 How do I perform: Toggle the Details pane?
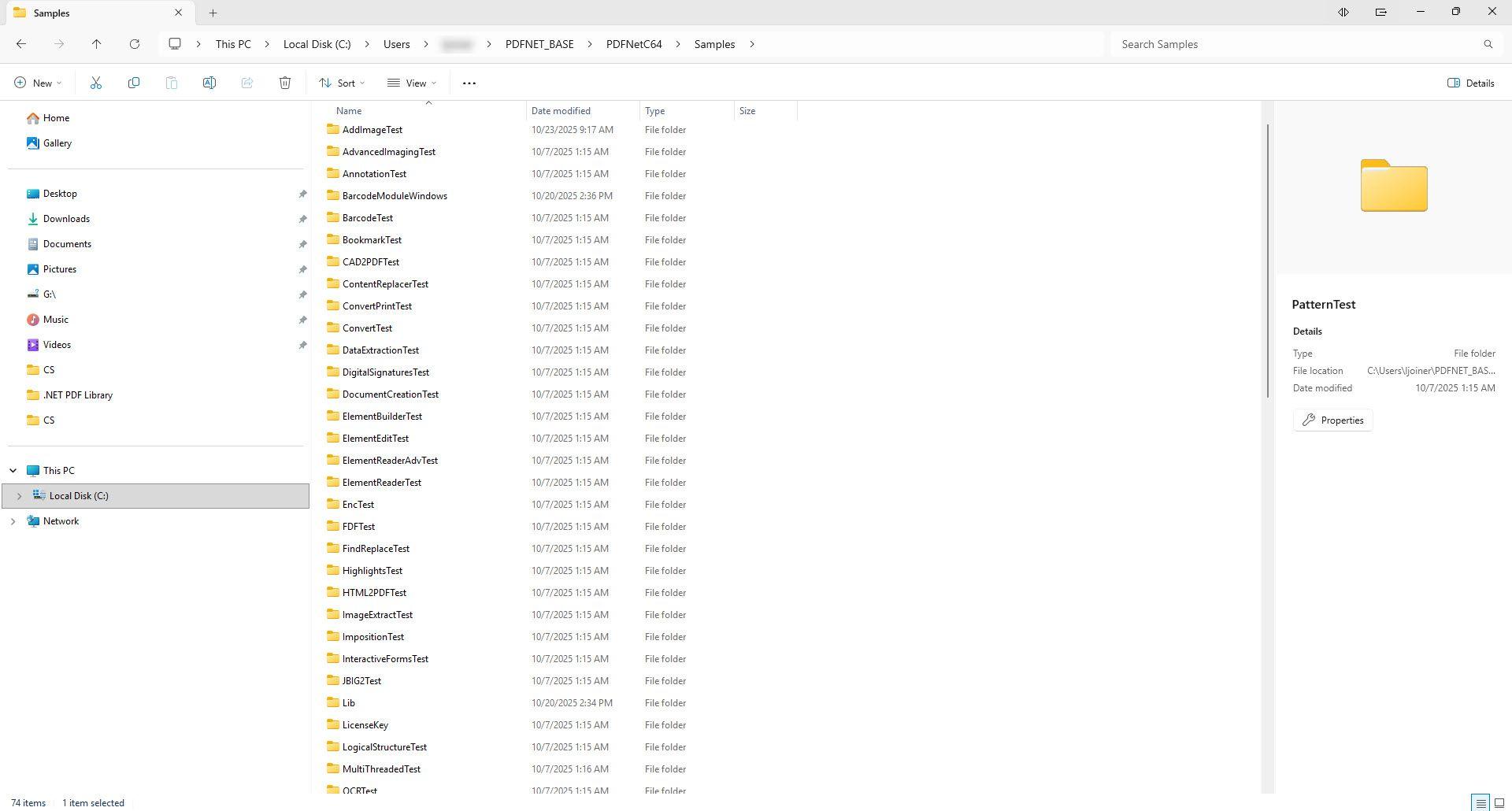point(1470,83)
